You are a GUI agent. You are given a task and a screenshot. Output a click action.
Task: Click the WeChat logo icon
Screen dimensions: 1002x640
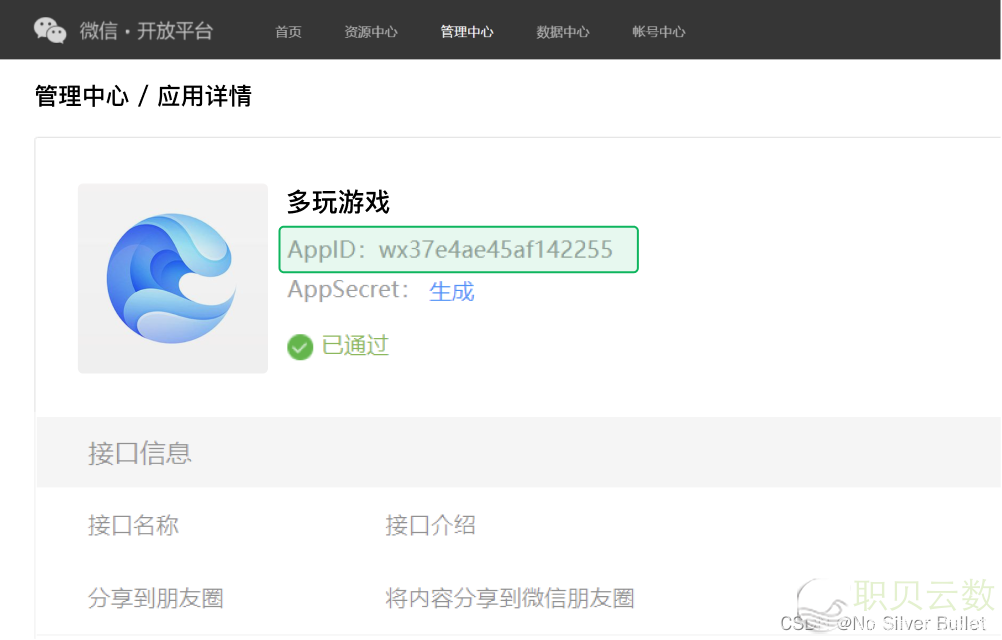point(50,30)
